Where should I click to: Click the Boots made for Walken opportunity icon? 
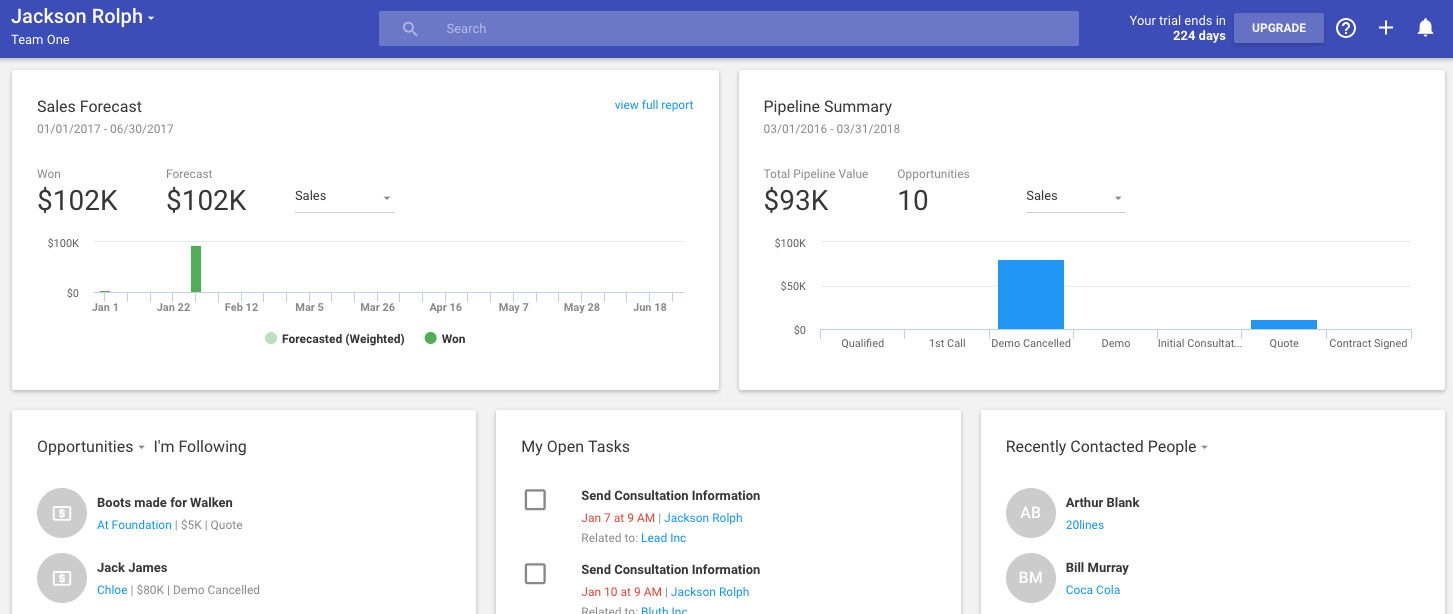[61, 513]
